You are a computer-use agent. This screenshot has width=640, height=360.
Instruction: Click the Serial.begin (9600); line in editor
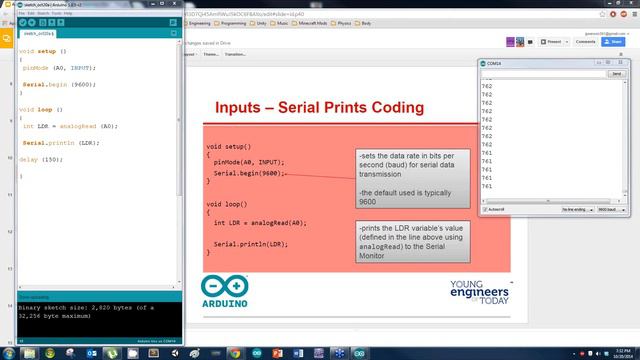click(x=59, y=84)
